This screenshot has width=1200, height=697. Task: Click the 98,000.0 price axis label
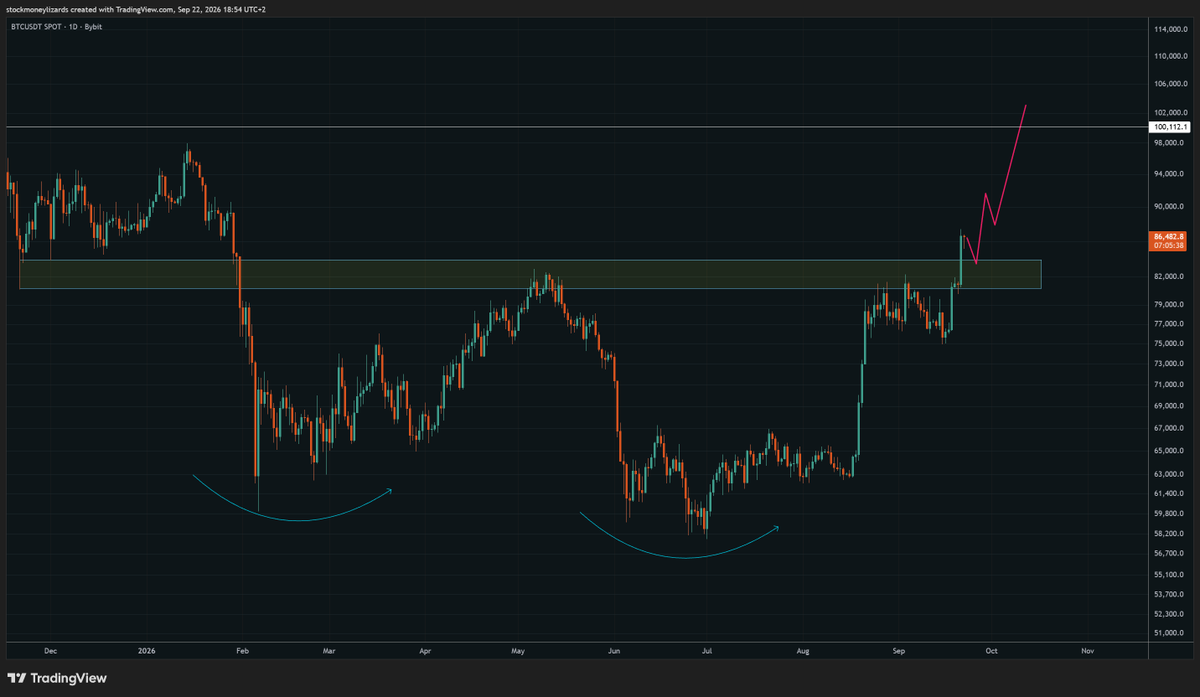click(x=1168, y=142)
